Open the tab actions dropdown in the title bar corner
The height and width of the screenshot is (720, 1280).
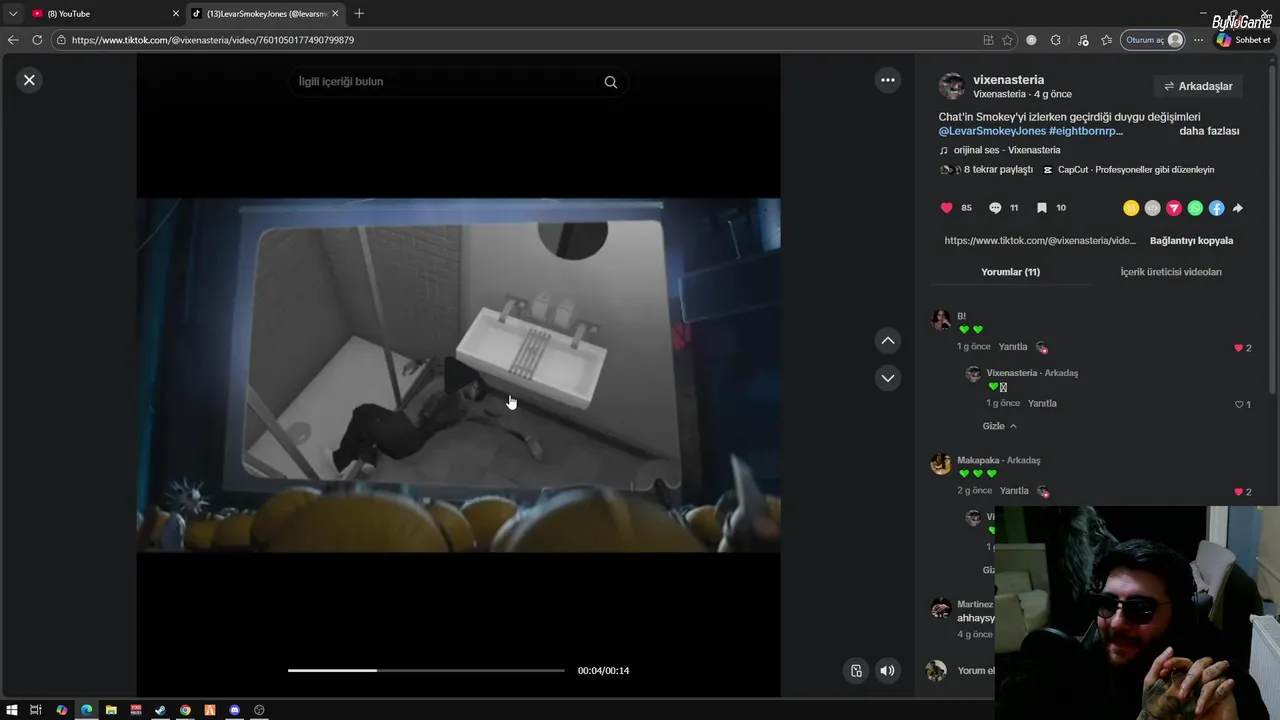click(x=13, y=13)
